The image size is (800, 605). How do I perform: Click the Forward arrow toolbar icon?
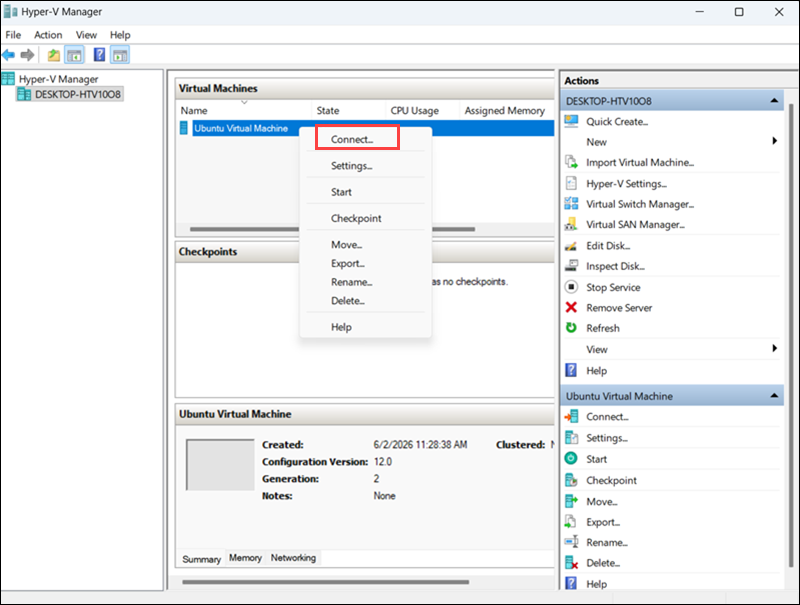coord(28,55)
